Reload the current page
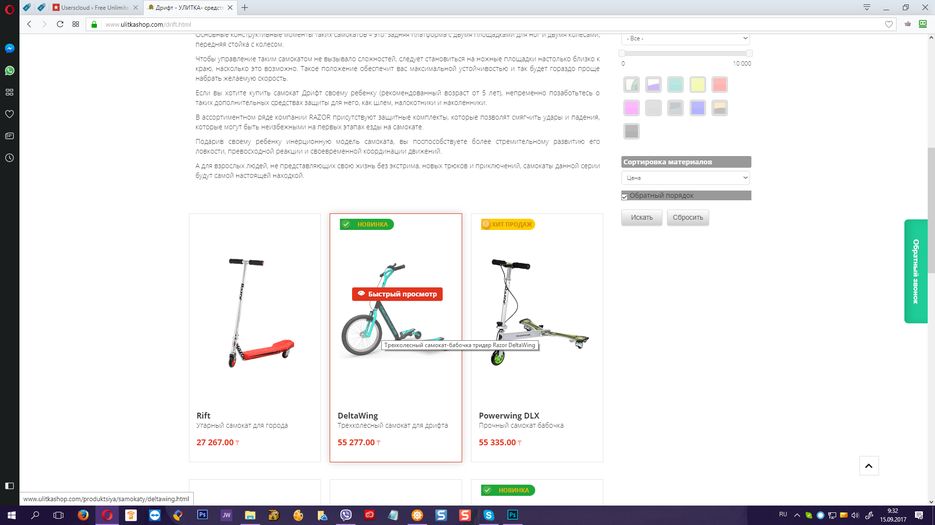This screenshot has height=525, width=935. point(60,24)
